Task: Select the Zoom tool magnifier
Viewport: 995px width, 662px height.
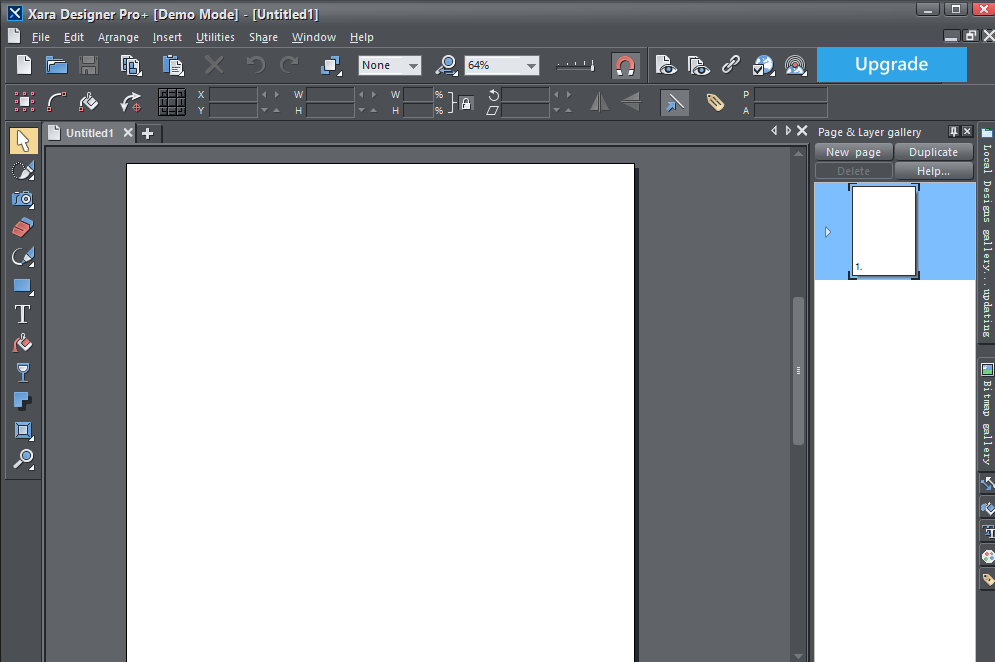Action: [22, 459]
